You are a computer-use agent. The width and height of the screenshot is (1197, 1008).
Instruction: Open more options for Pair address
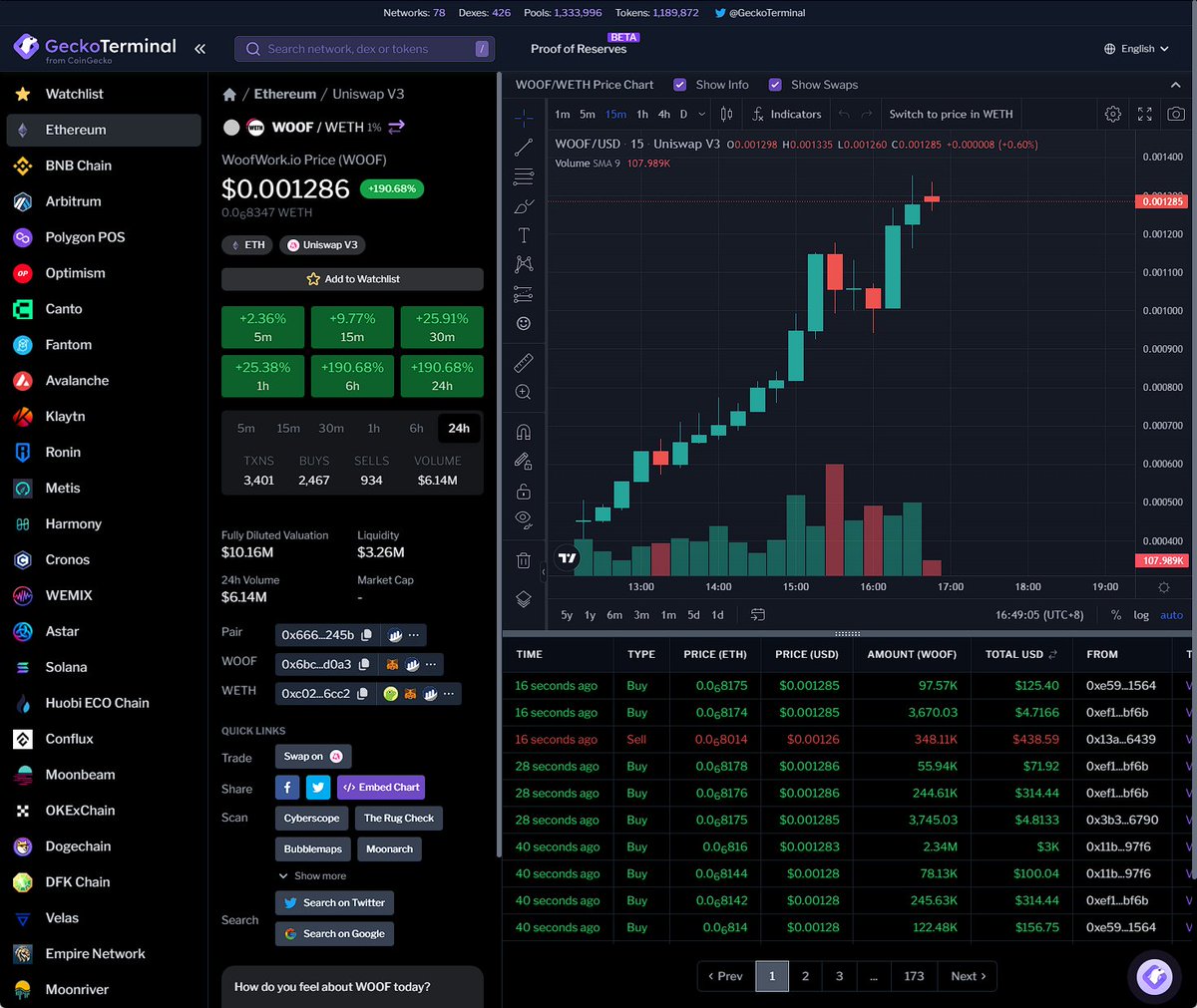click(414, 635)
